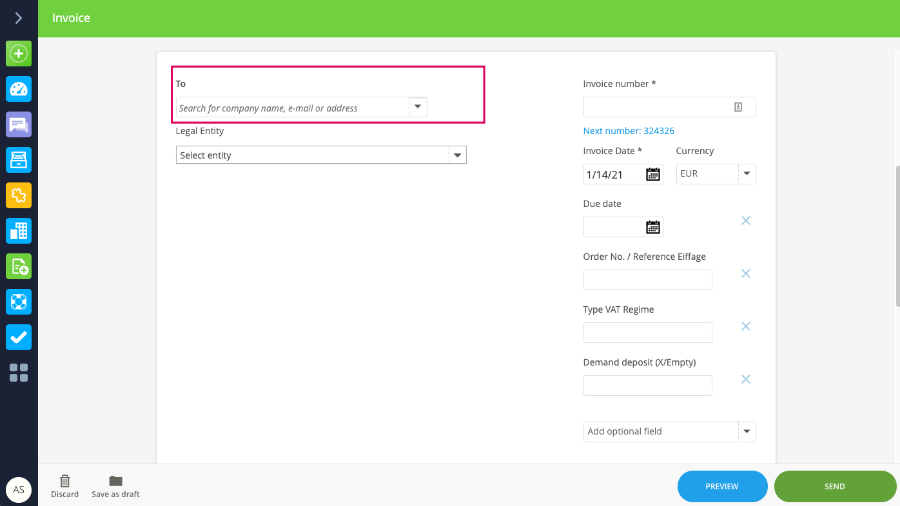Viewport: 900px width, 506px height.
Task: Open the blue checkmark tasks icon
Action: click(x=19, y=337)
